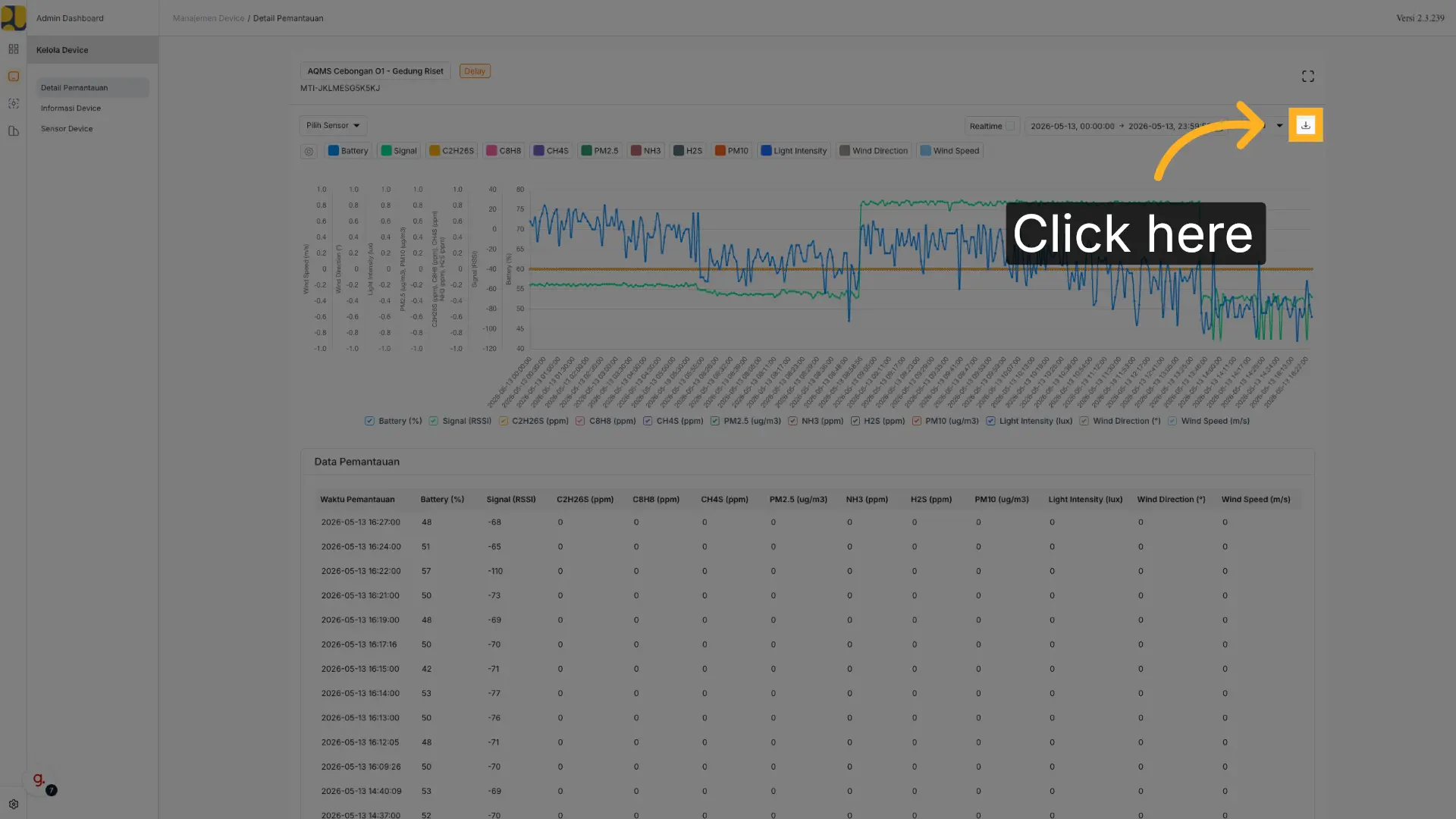Image resolution: width=1456 pixels, height=819 pixels.
Task: Open the Pilih Sensor dropdown
Action: tap(333, 125)
